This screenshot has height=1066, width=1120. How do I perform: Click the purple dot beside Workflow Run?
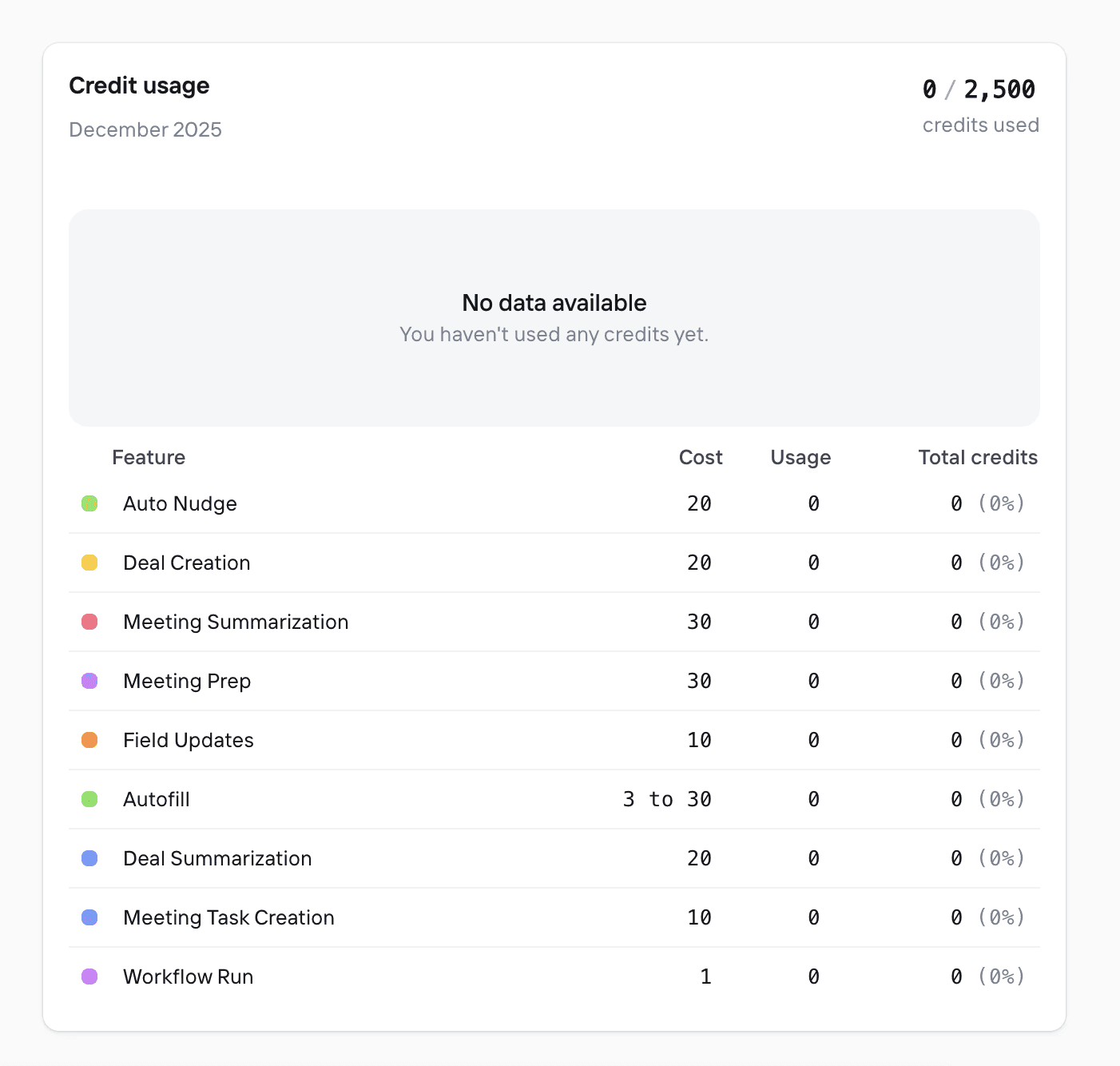[x=89, y=976]
